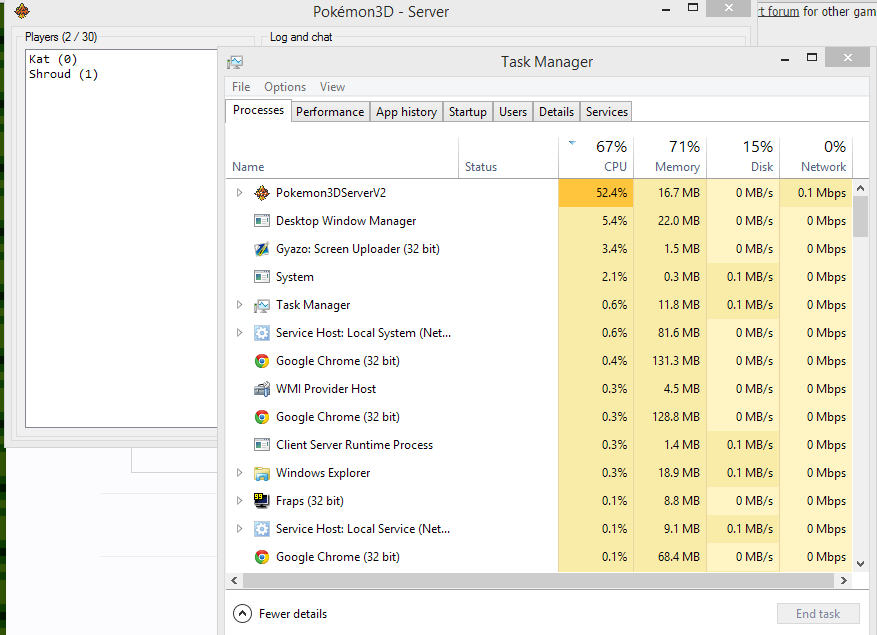Minimize the Task Manager window
Viewport: 877px width, 635px height.
pyautogui.click(x=785, y=59)
